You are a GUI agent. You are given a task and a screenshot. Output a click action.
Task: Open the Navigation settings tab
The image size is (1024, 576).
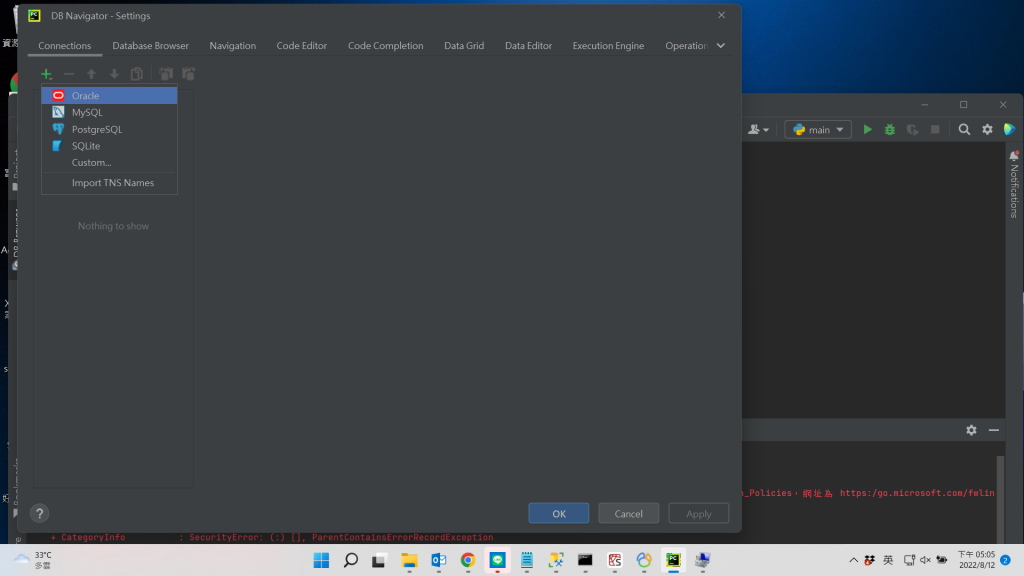coord(232,46)
